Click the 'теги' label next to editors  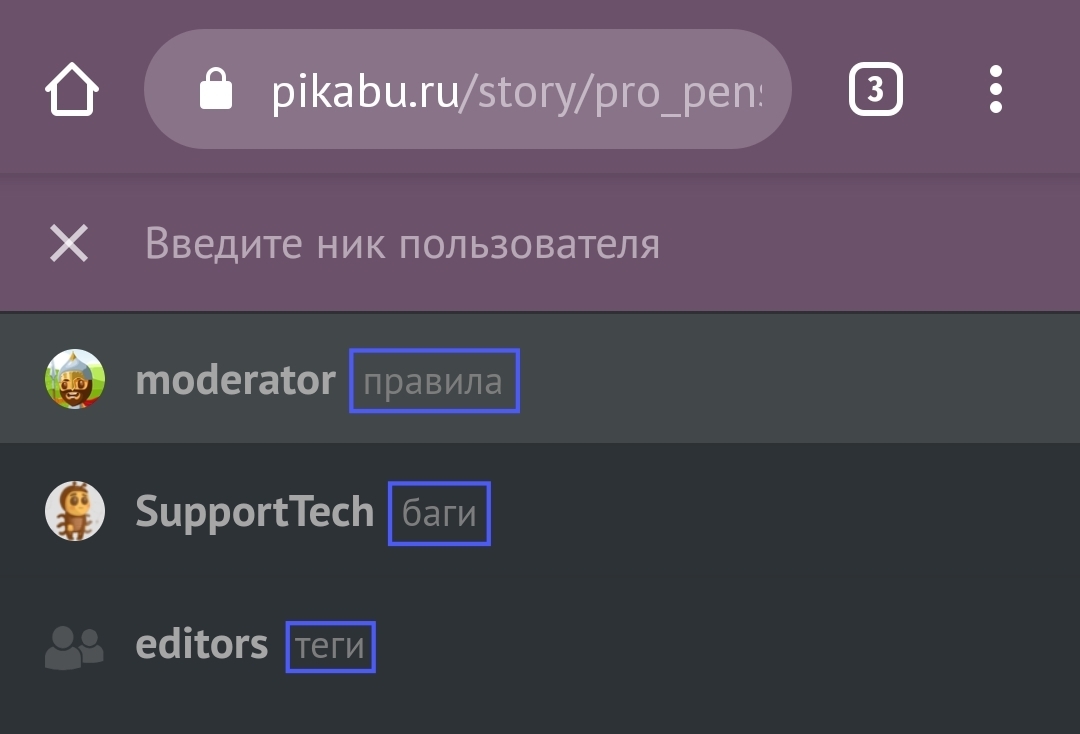coord(330,646)
